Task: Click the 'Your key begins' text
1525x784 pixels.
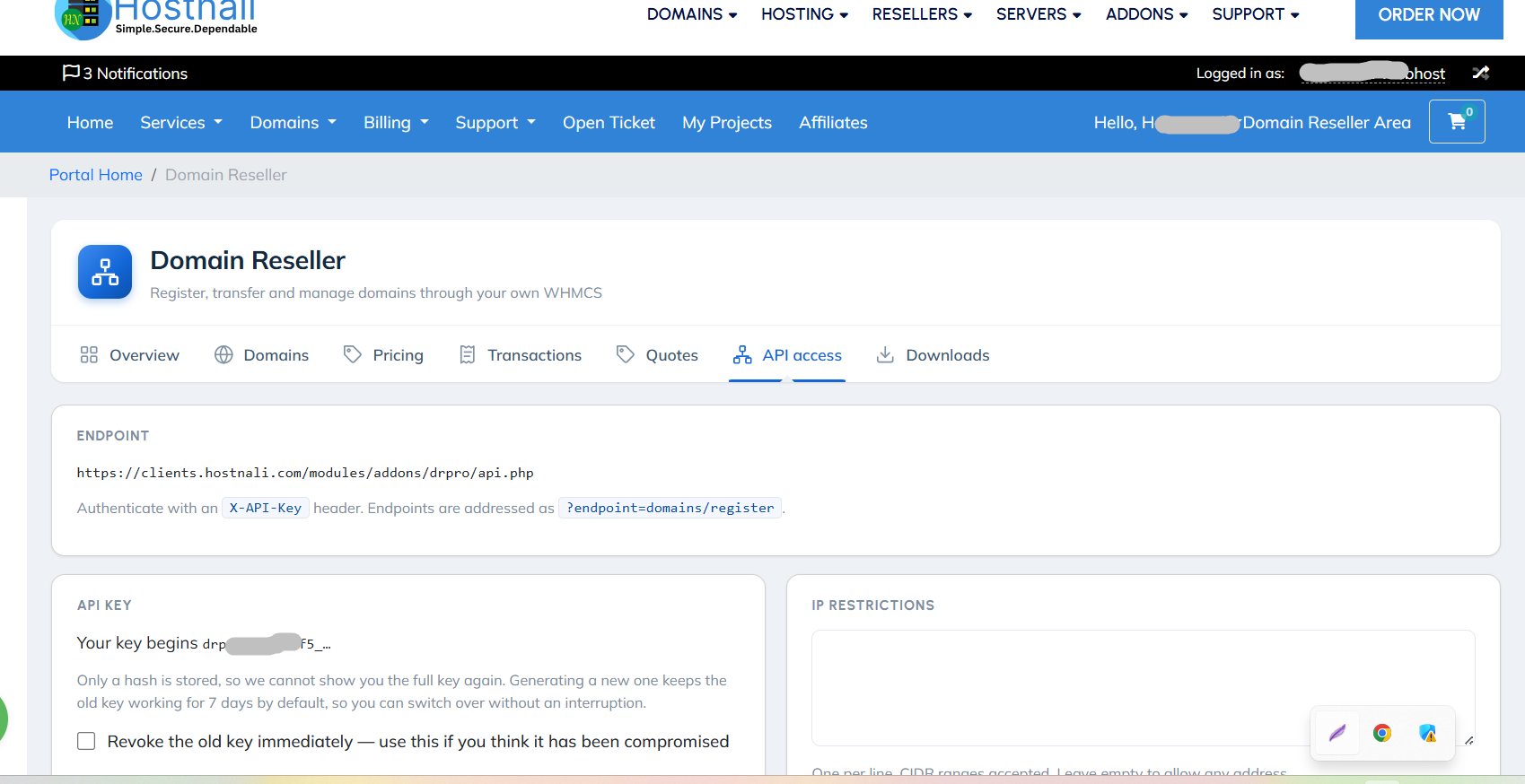Action: point(137,643)
